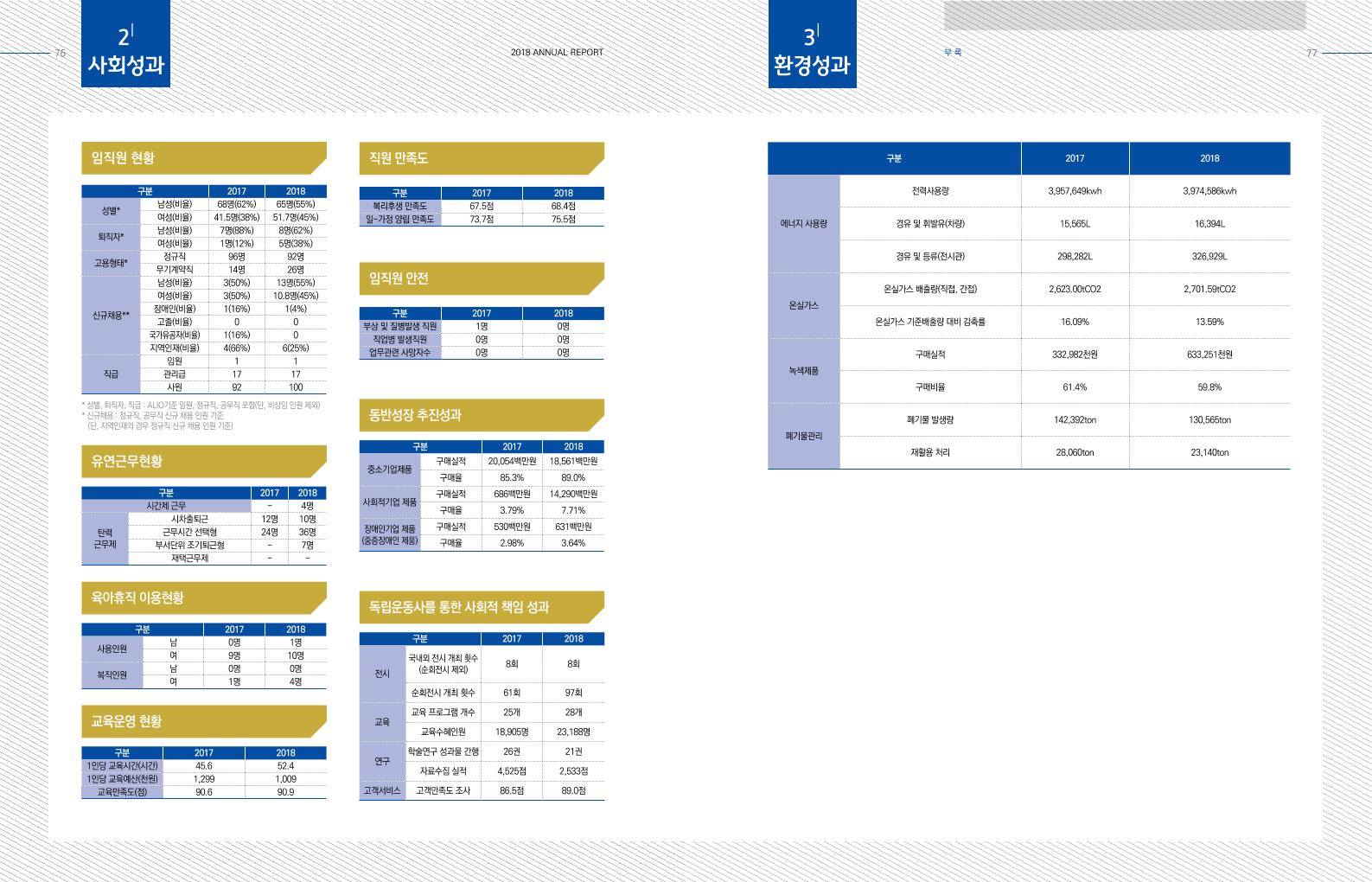Click the '75.5점' satisfaction cell
The image size is (1372, 882).
coord(564,220)
